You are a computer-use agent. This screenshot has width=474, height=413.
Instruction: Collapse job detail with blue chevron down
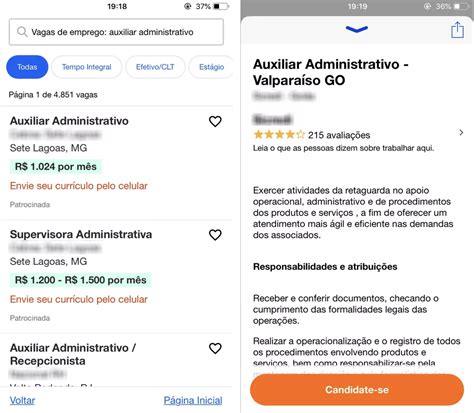click(357, 29)
